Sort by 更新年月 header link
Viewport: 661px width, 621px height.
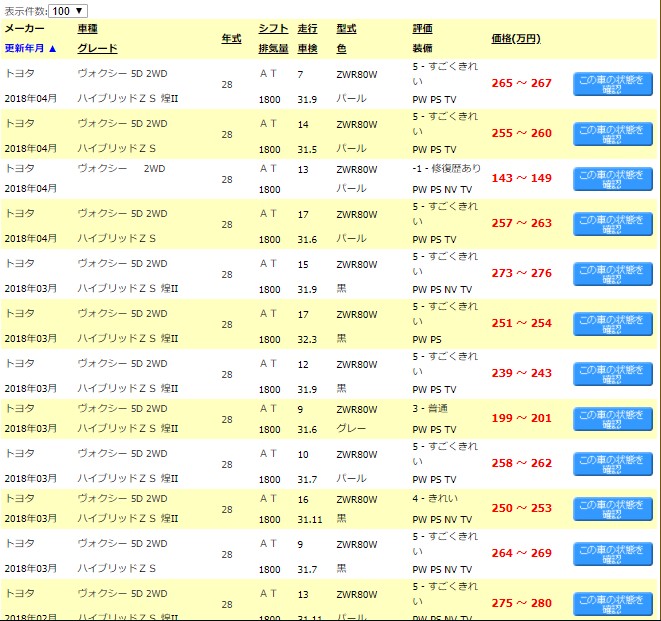[x=30, y=48]
